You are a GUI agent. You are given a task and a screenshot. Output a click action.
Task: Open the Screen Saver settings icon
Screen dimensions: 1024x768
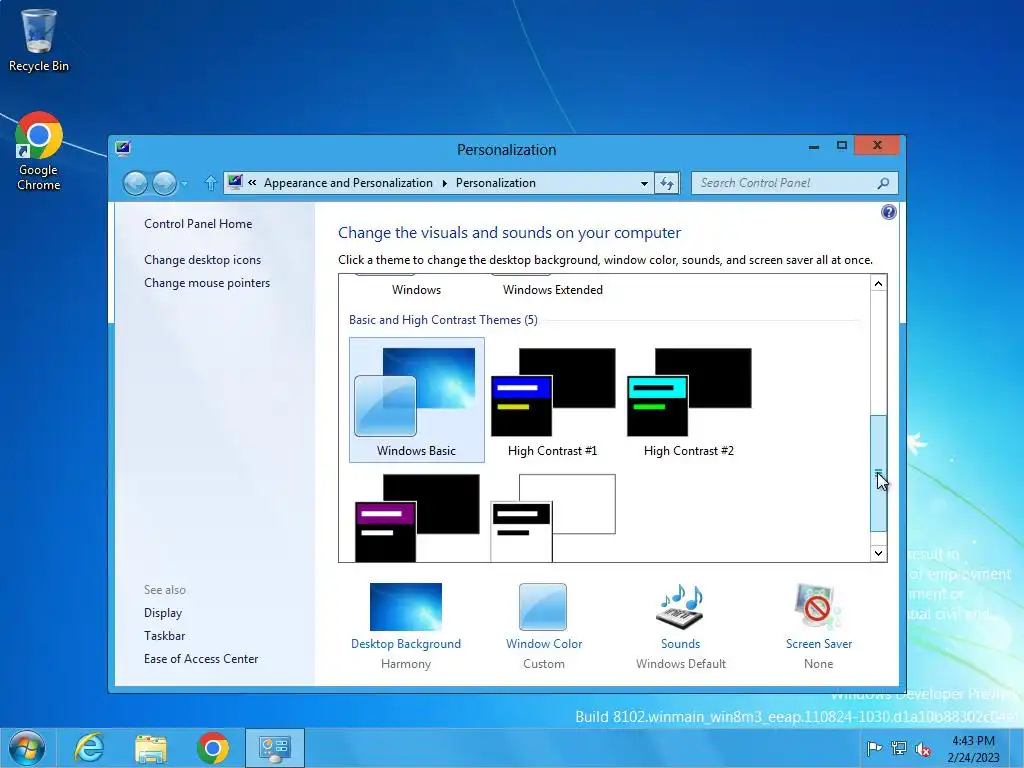tap(818, 607)
